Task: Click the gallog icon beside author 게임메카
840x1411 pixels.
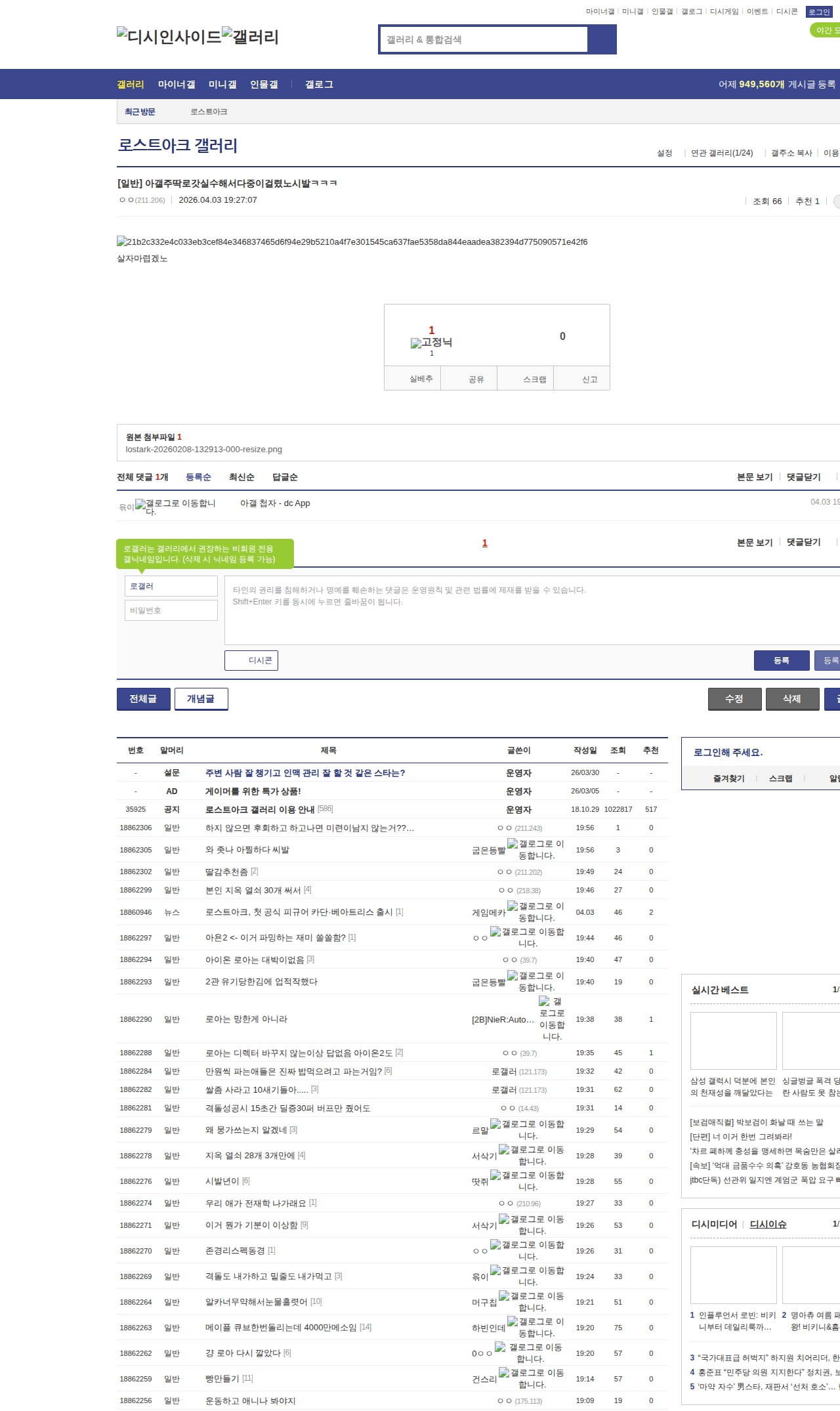Action: pos(513,906)
